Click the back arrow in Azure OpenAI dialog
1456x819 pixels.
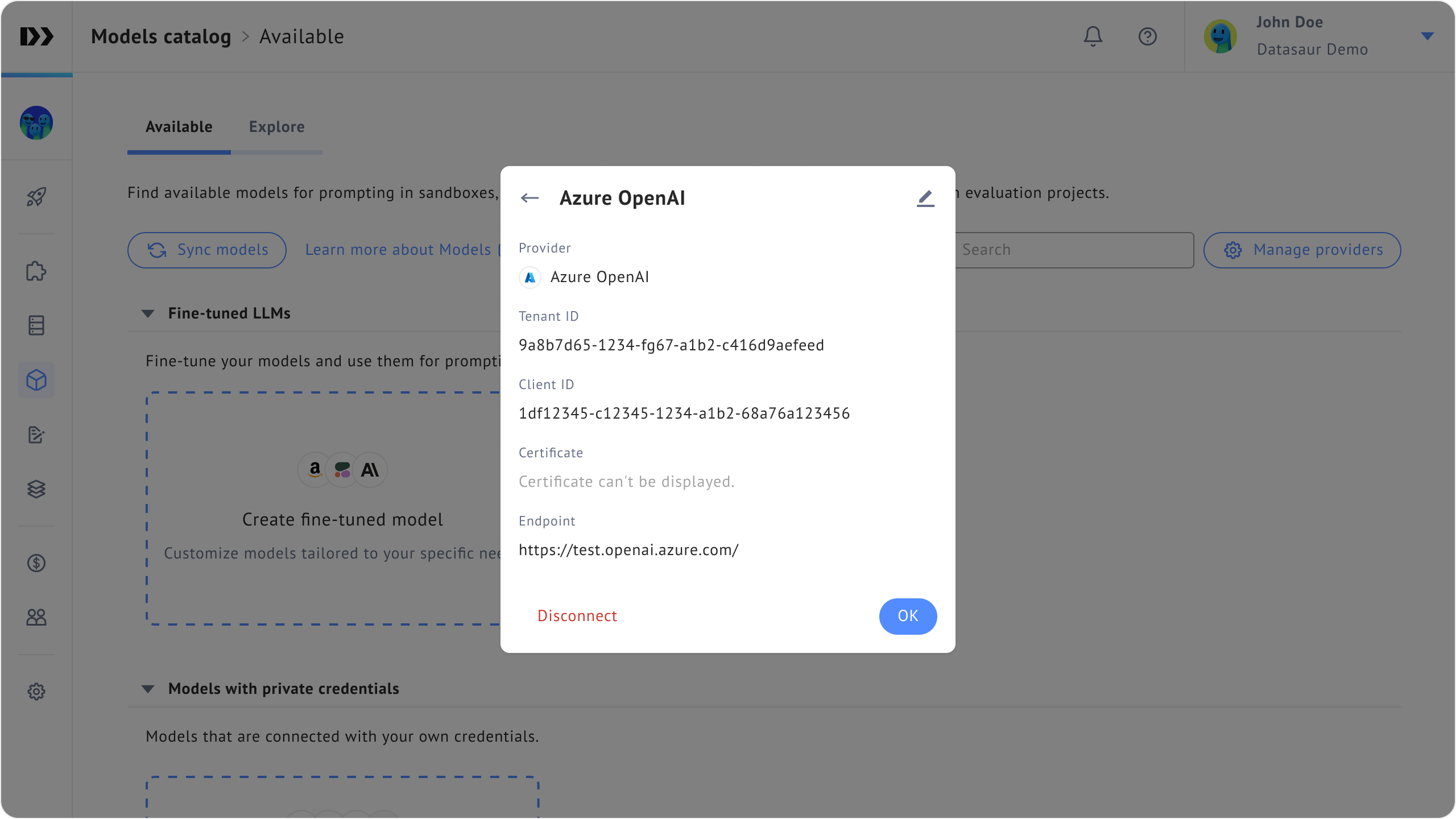pyautogui.click(x=530, y=198)
